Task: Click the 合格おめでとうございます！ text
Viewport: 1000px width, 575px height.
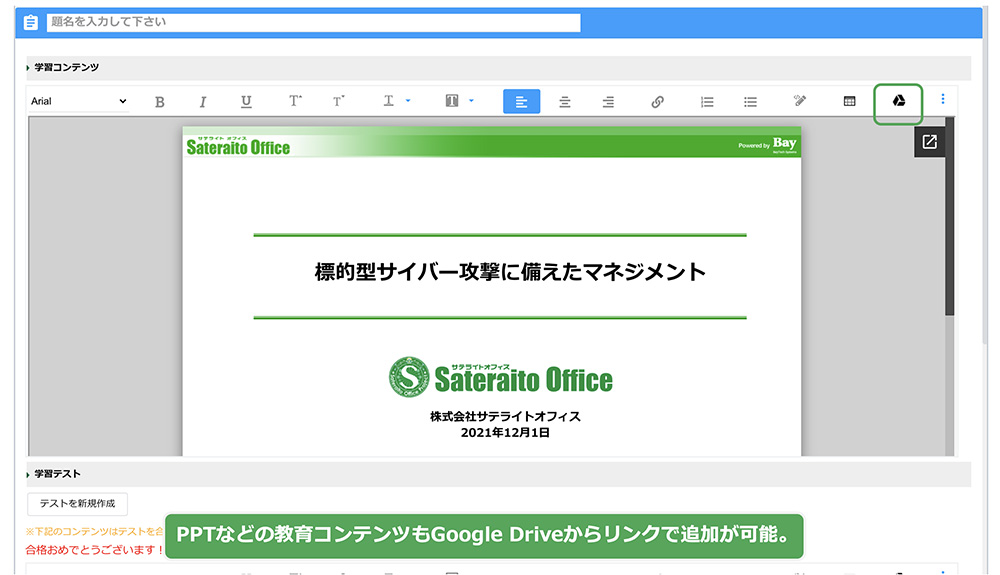Action: click(x=94, y=550)
